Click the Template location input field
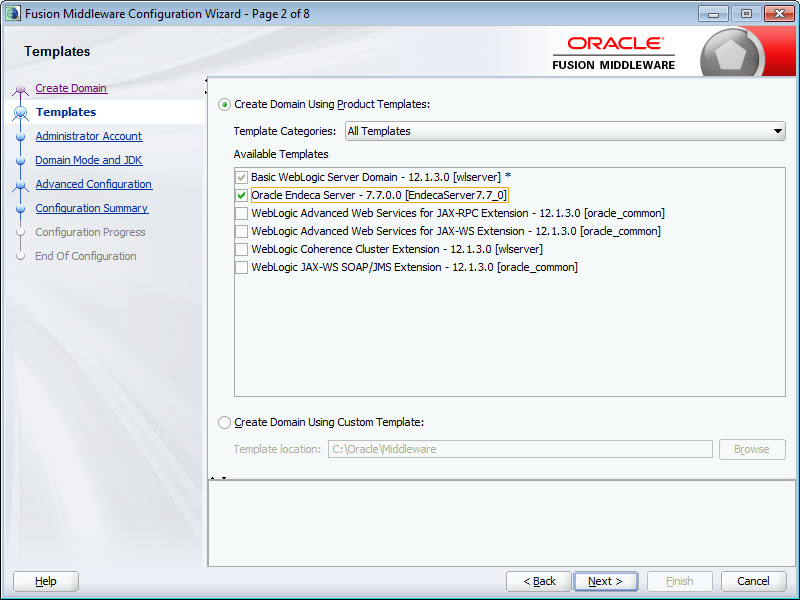 coord(520,449)
